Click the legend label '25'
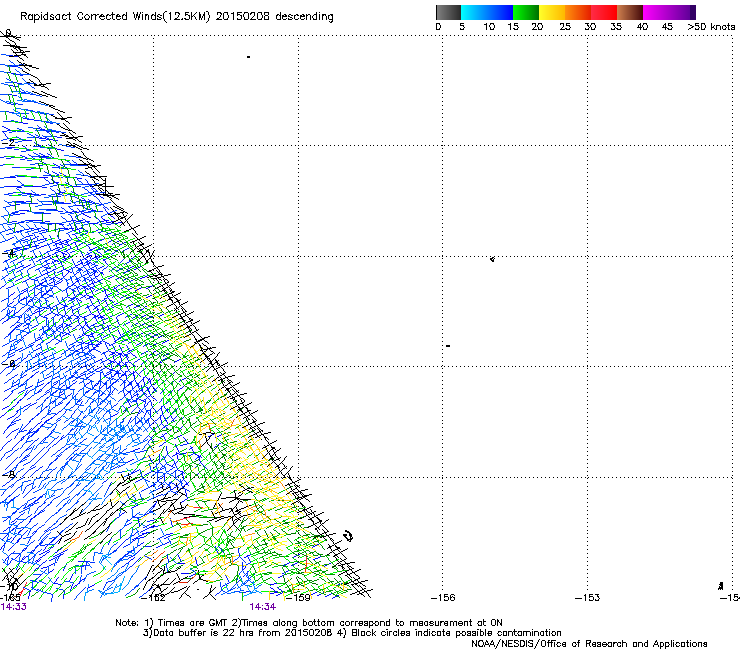Viewport: 740px width, 650px height. [x=565, y=27]
